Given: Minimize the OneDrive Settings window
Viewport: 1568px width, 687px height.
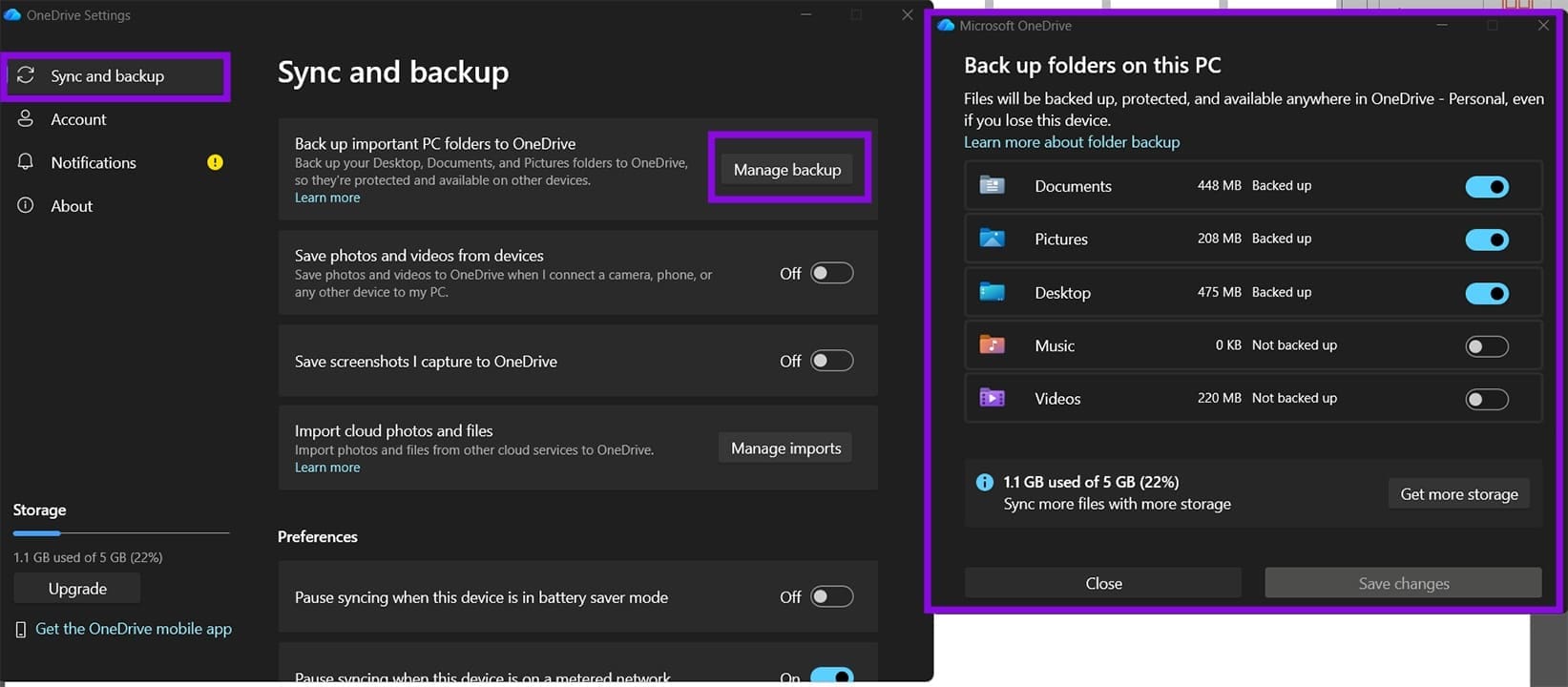Looking at the screenshot, I should (806, 15).
